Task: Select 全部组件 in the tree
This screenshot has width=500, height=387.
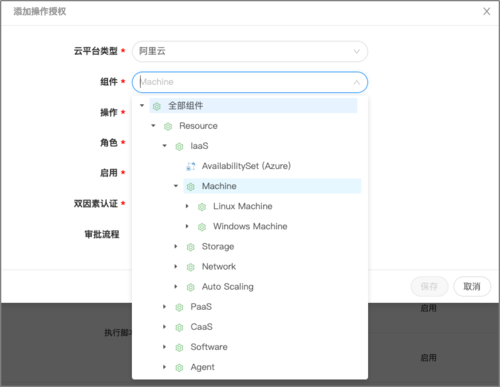Action: pyautogui.click(x=186, y=106)
